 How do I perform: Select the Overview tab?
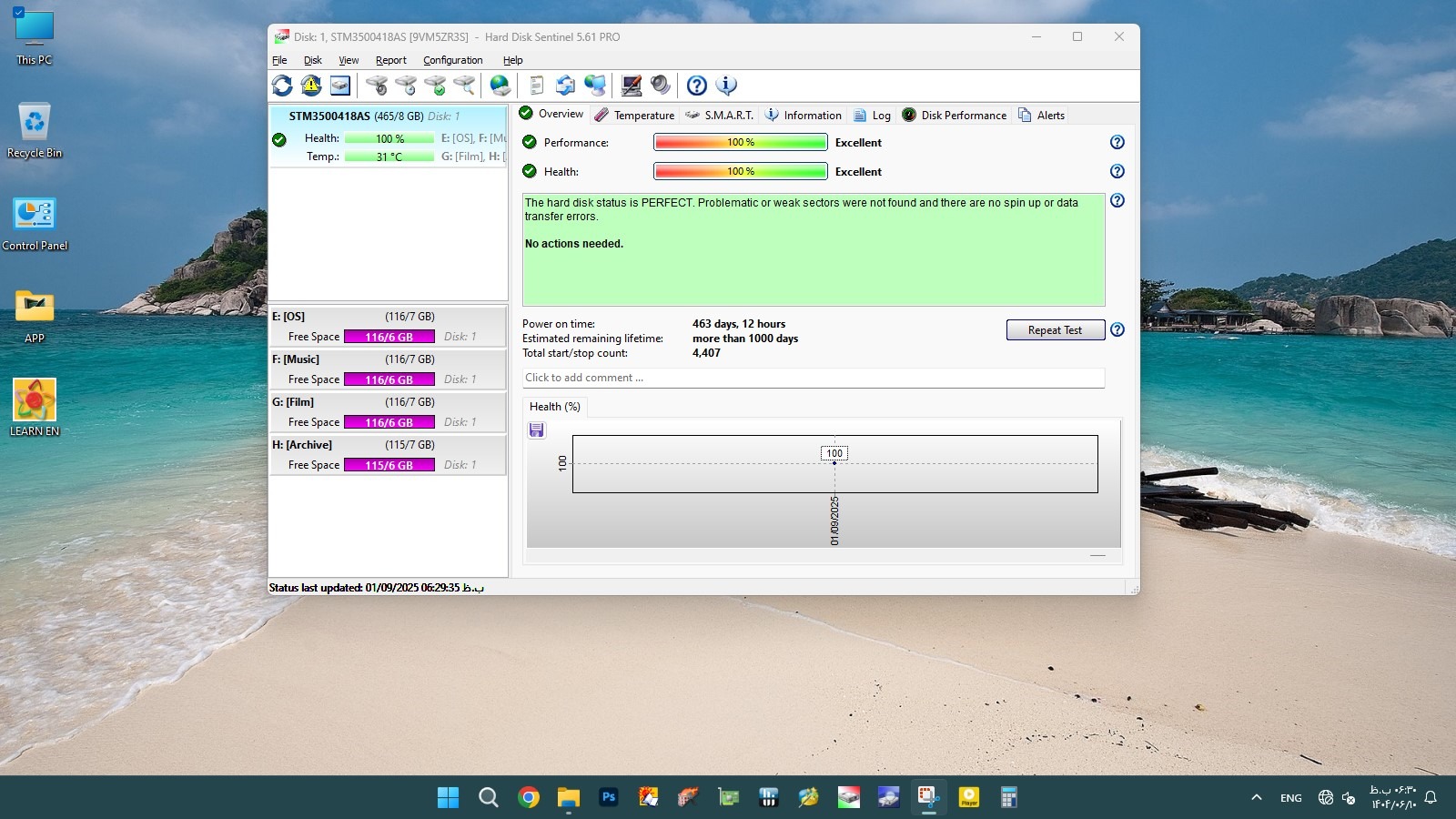pyautogui.click(x=551, y=114)
